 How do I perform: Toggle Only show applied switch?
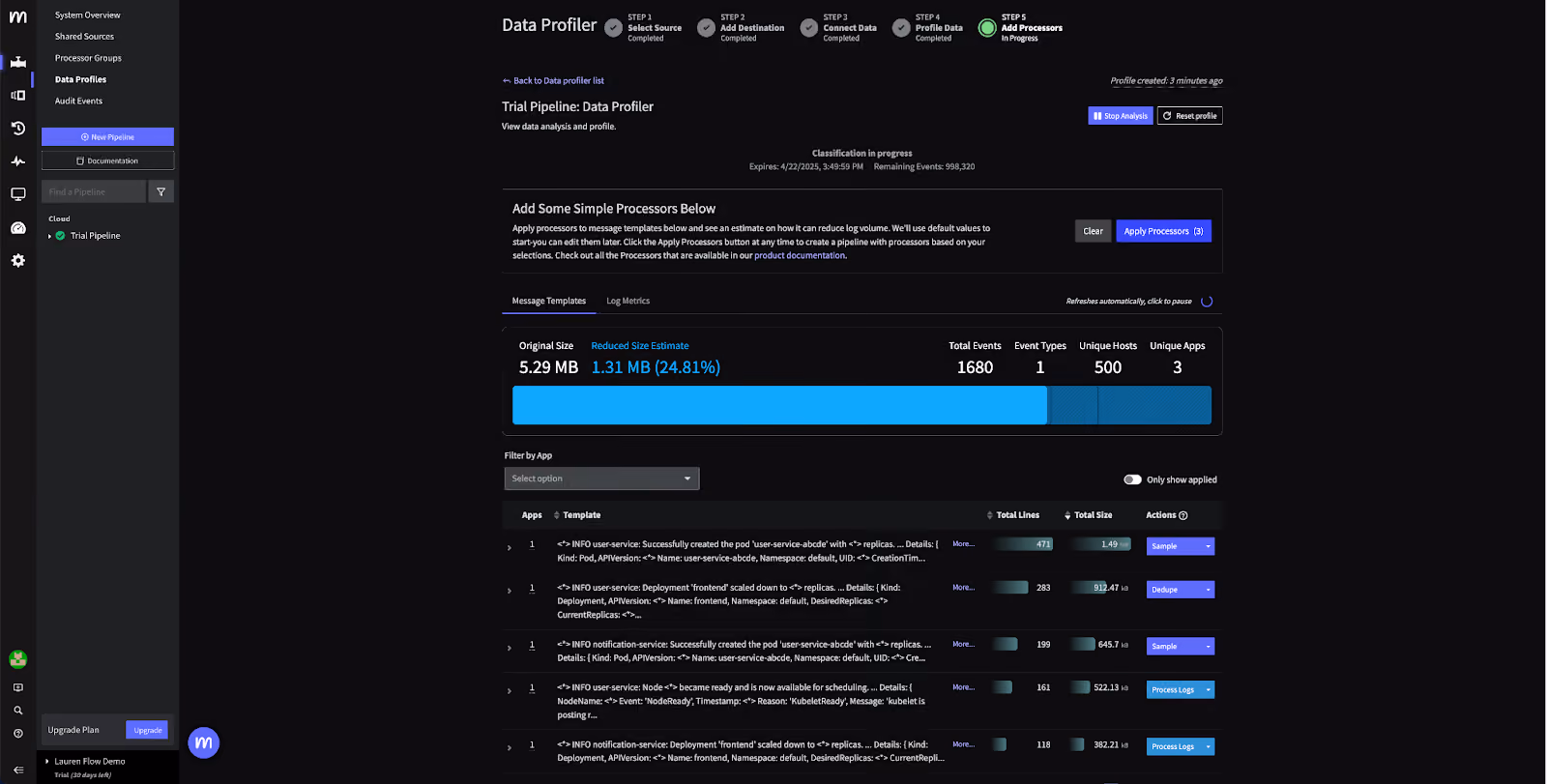pos(1132,479)
